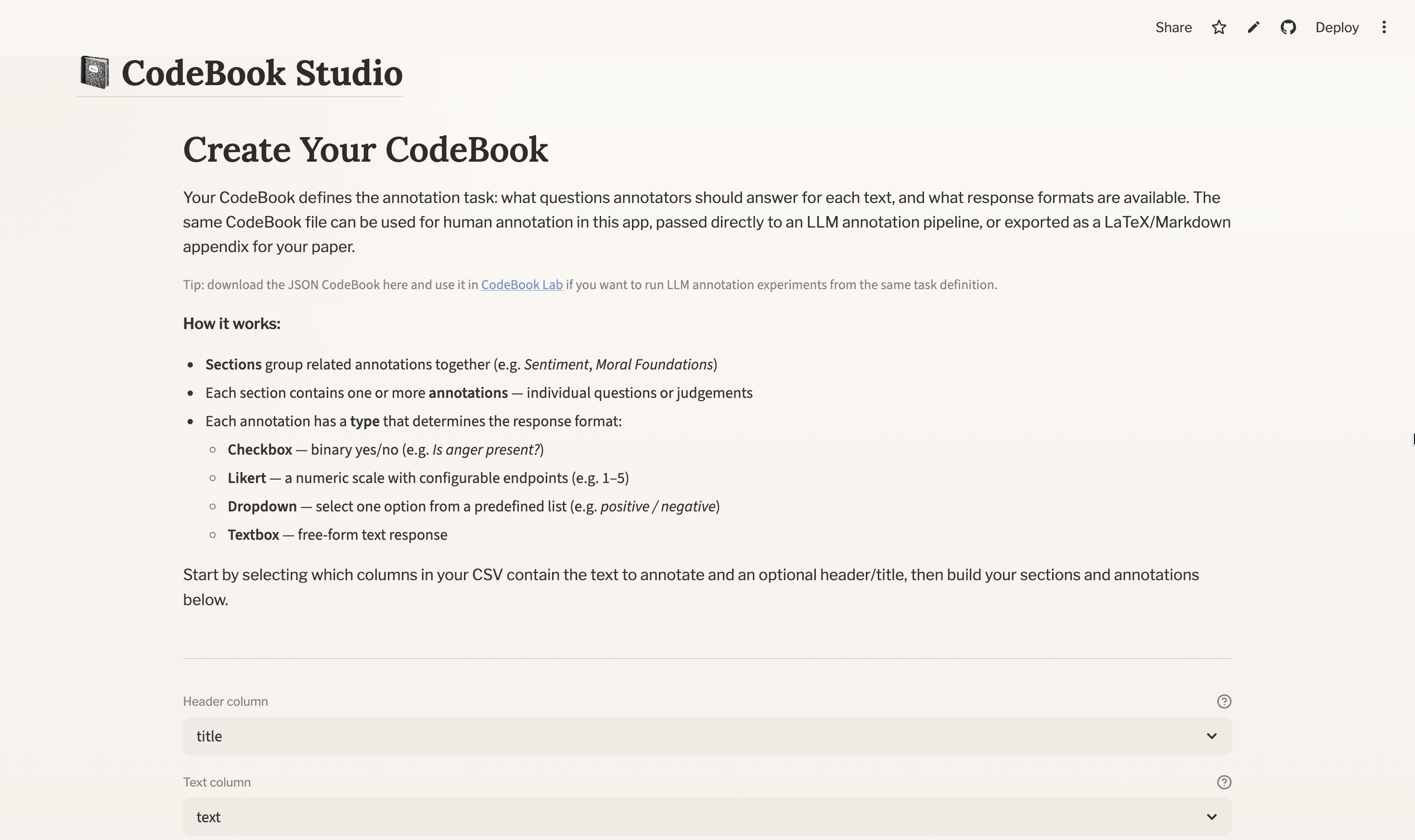This screenshot has width=1415, height=840.
Task: Show help tooltip for Header column
Action: click(1223, 701)
